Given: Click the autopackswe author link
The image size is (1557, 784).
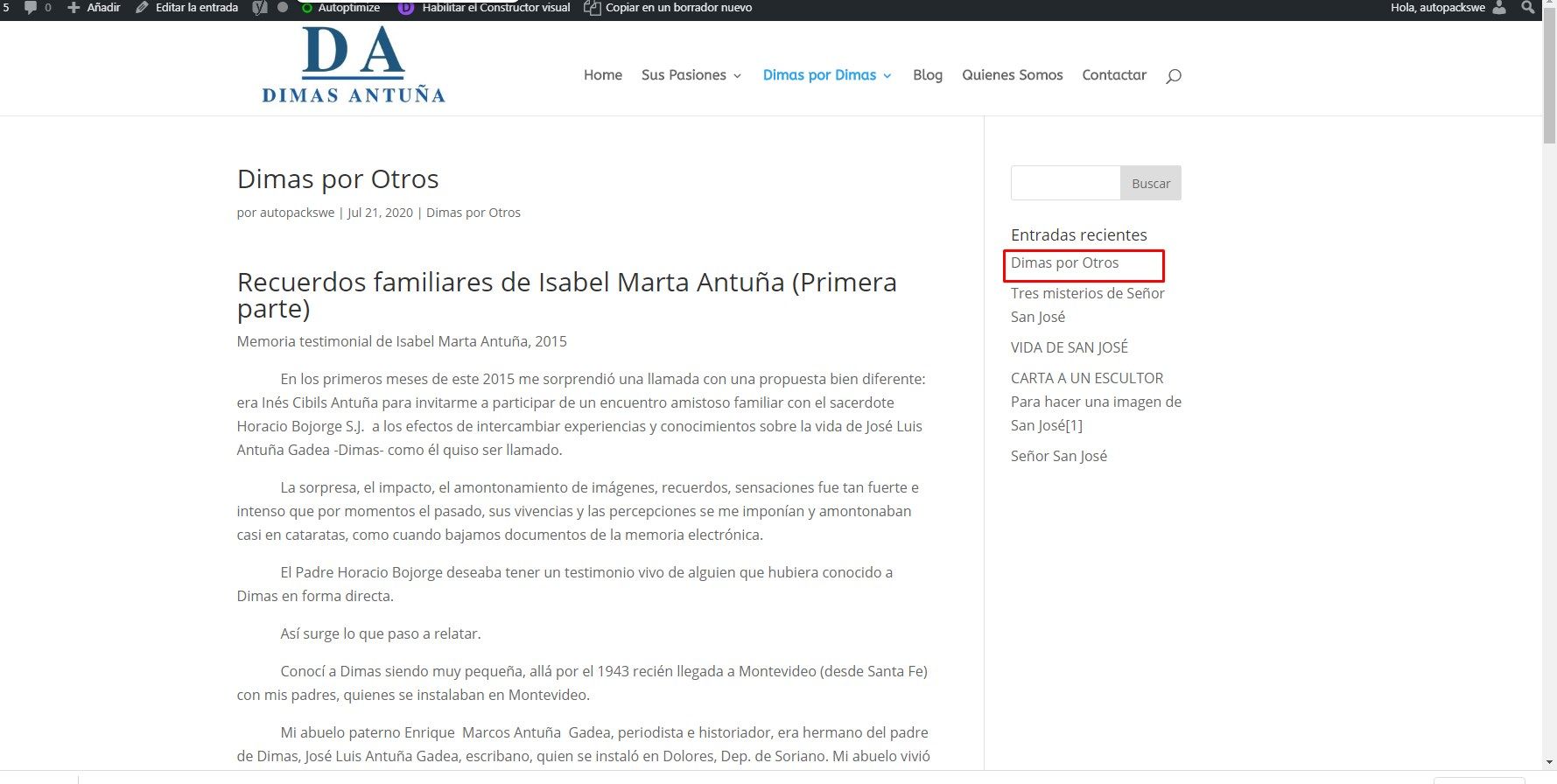Looking at the screenshot, I should click(x=297, y=213).
